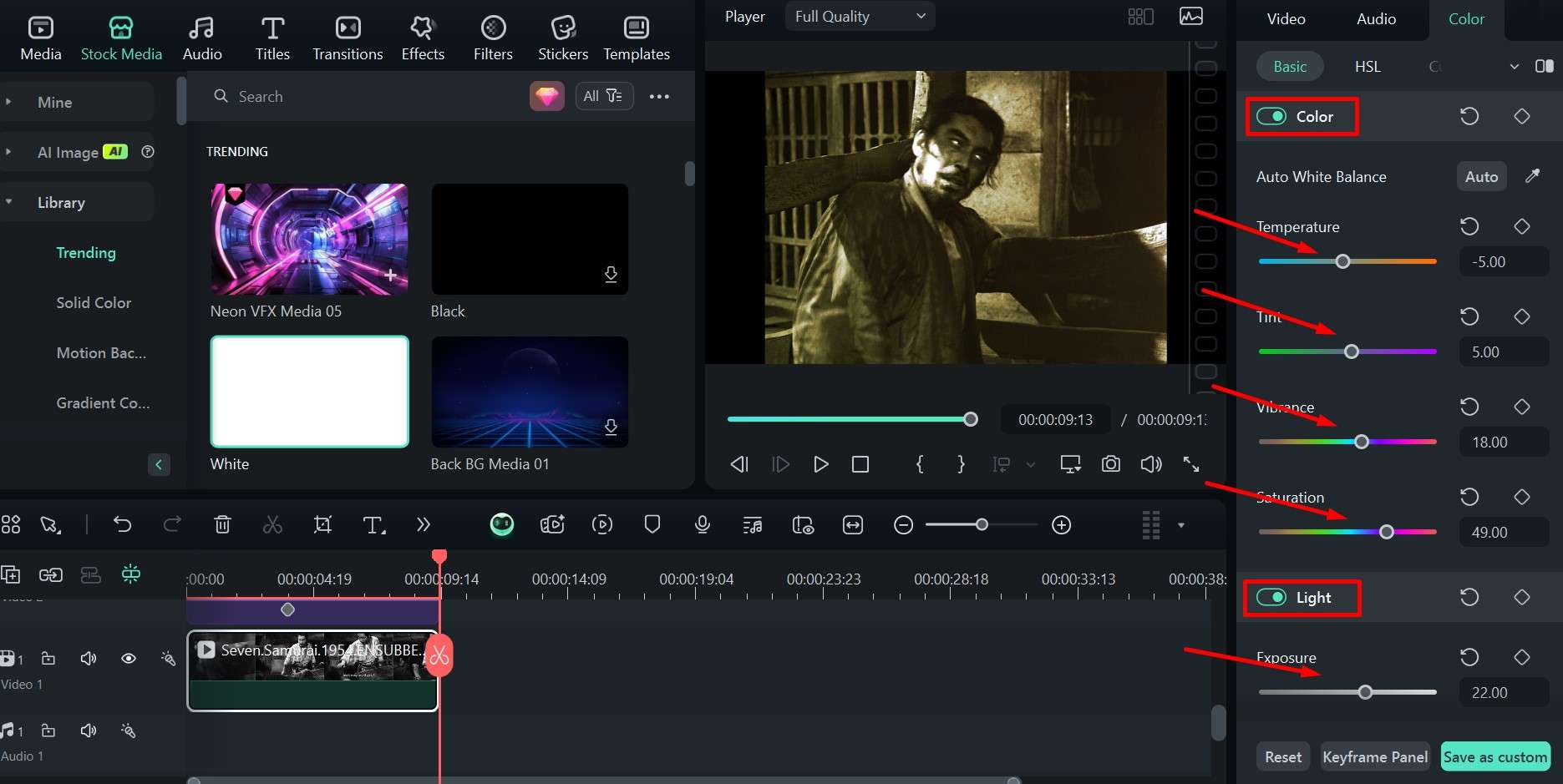Open the Keyframe Panel
The image size is (1563, 784).
(x=1374, y=756)
